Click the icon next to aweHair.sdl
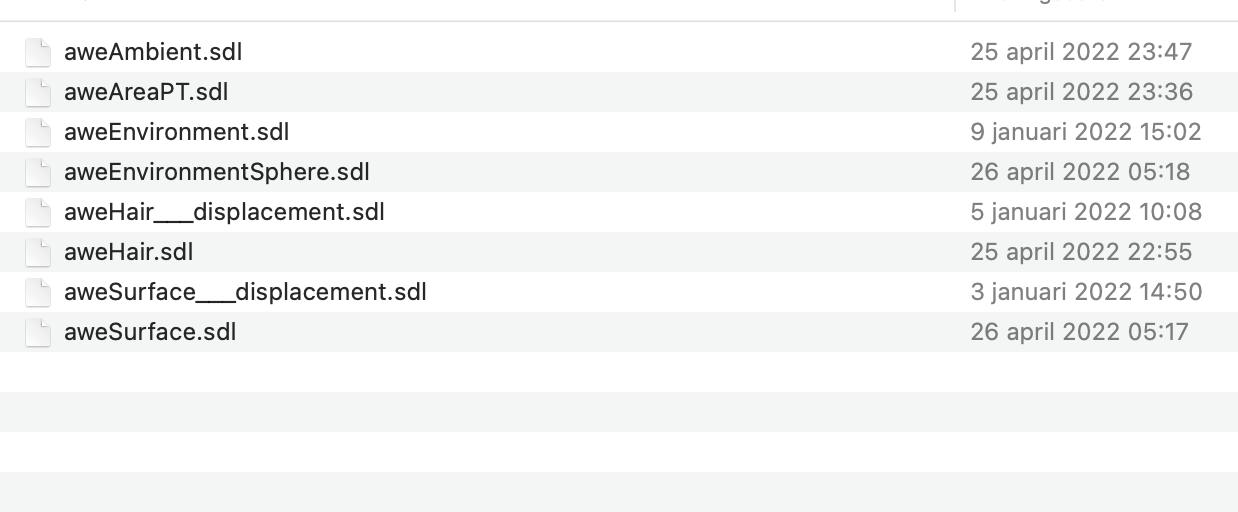This screenshot has height=512, width=1238. click(38, 252)
